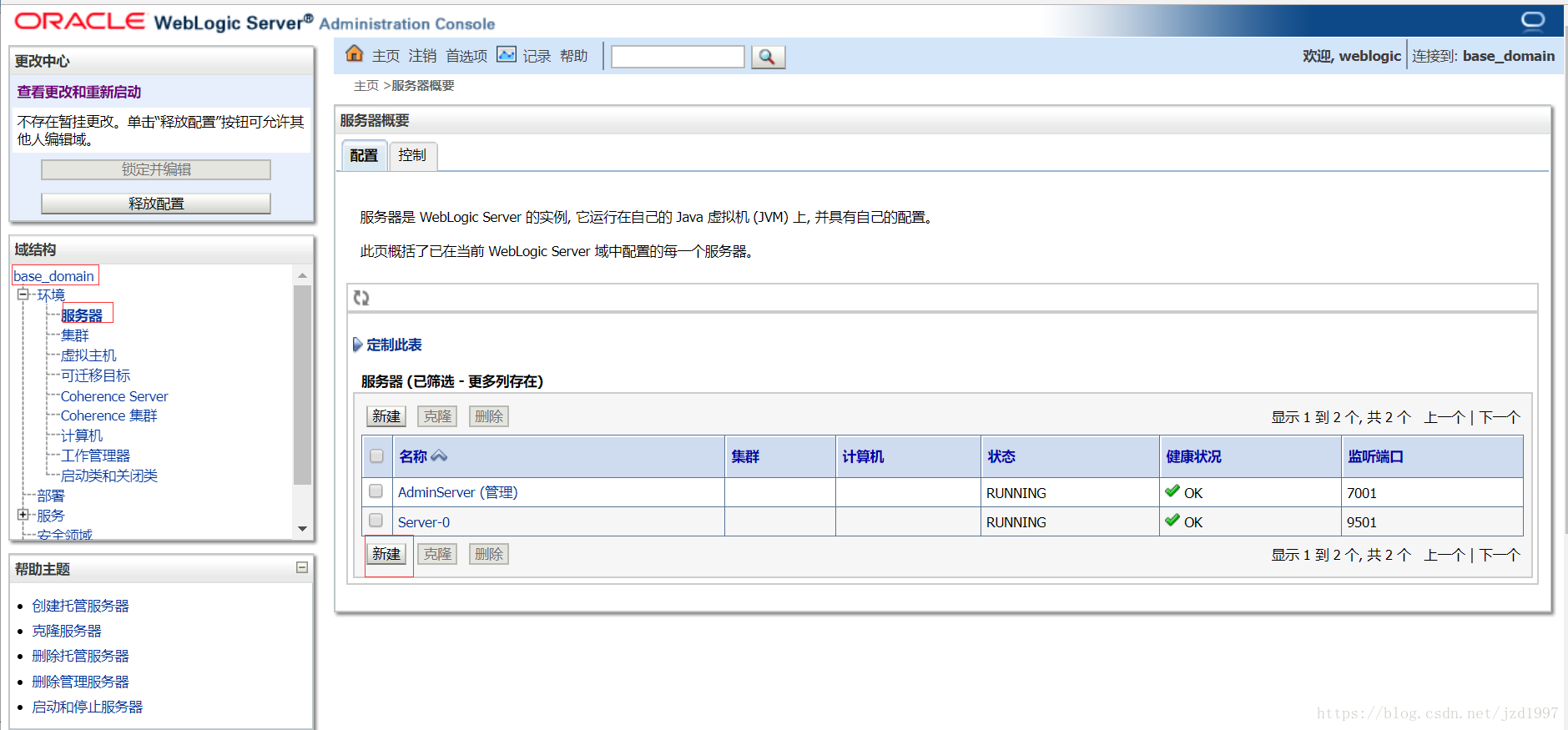Click the magnifier search button
The width and height of the screenshot is (1568, 730).
click(768, 57)
